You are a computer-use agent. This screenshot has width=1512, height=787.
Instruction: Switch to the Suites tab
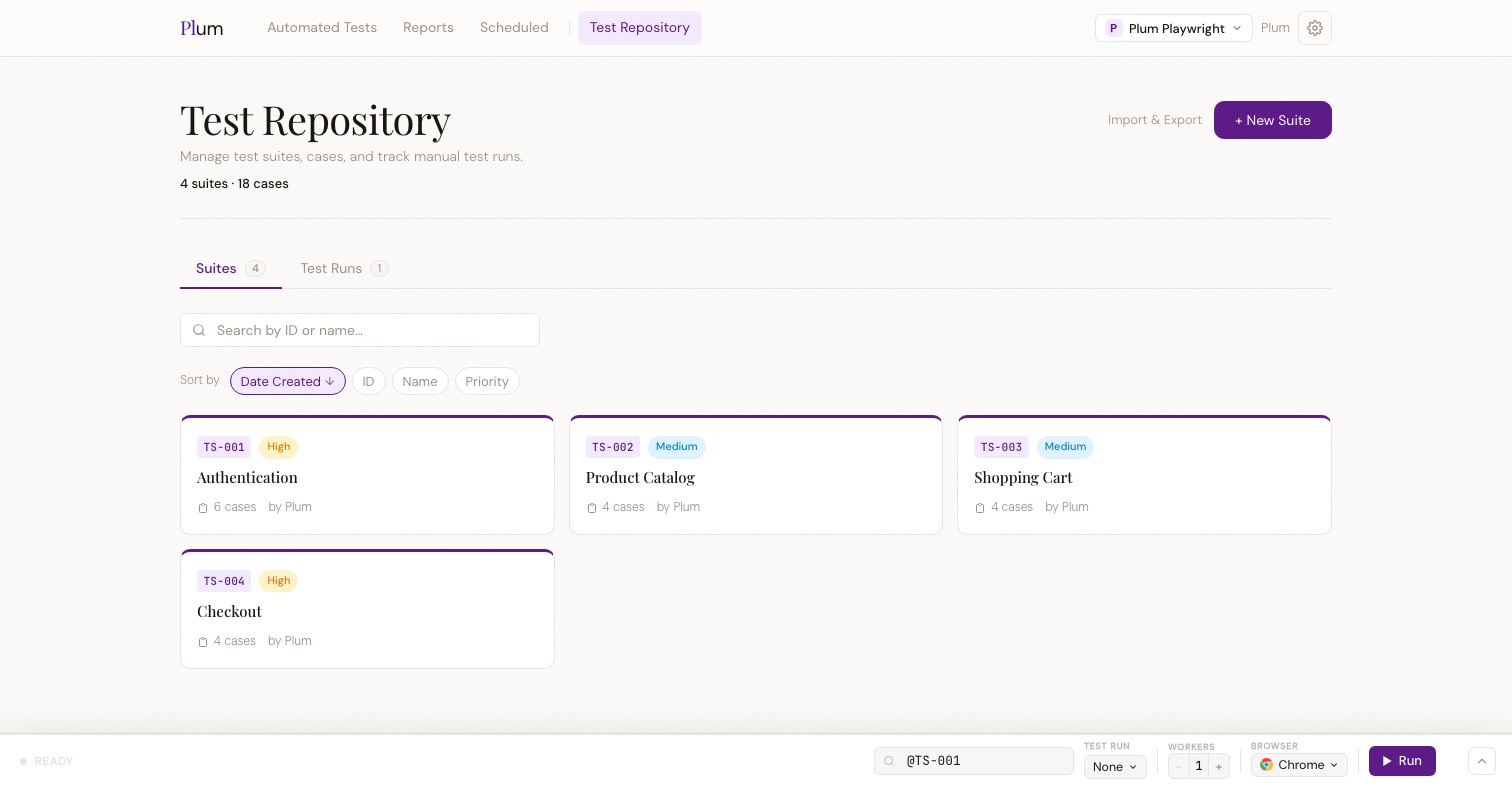pyautogui.click(x=231, y=268)
